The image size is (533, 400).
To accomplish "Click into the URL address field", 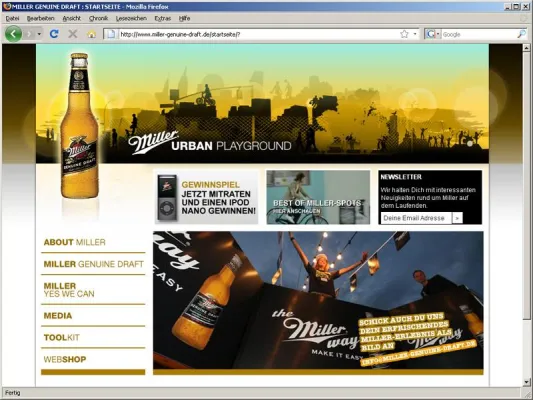I will [258, 34].
